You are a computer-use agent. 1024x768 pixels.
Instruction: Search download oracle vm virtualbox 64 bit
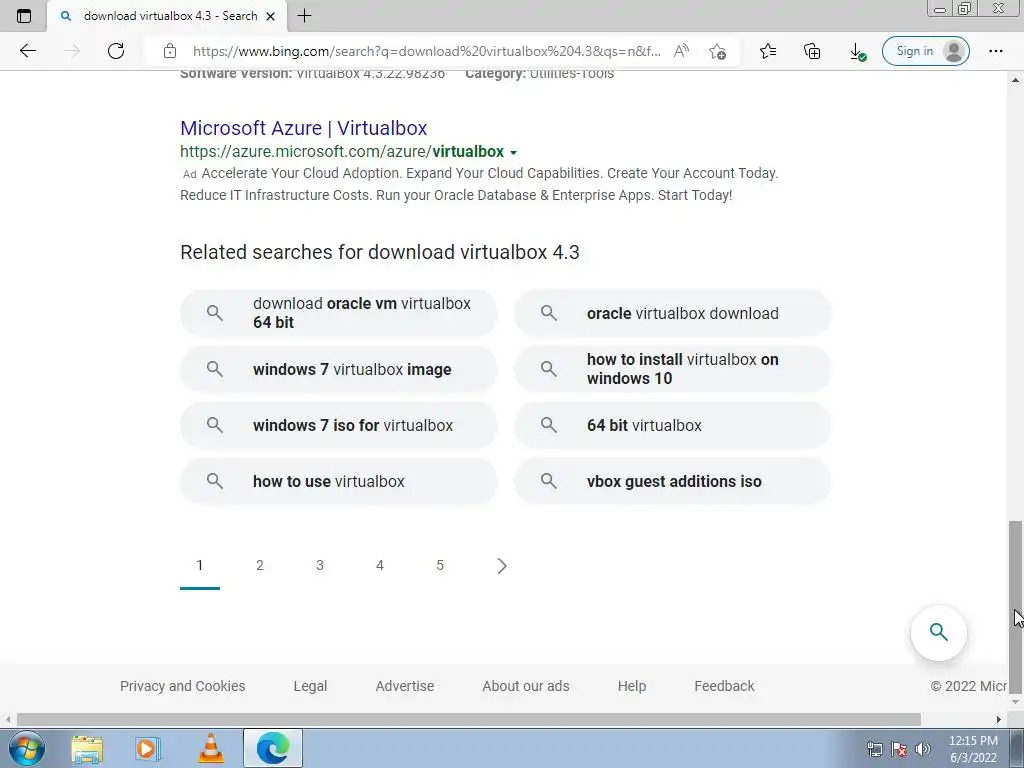click(x=339, y=313)
